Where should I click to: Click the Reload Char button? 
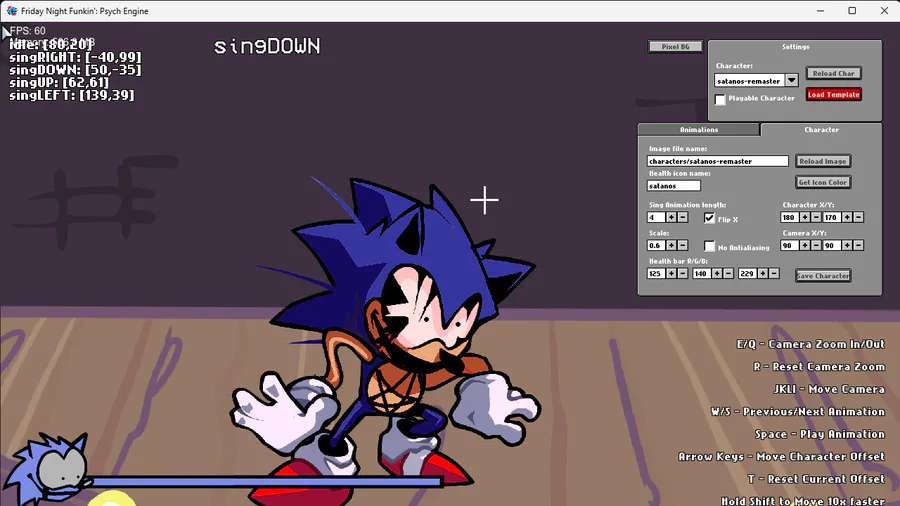[833, 73]
